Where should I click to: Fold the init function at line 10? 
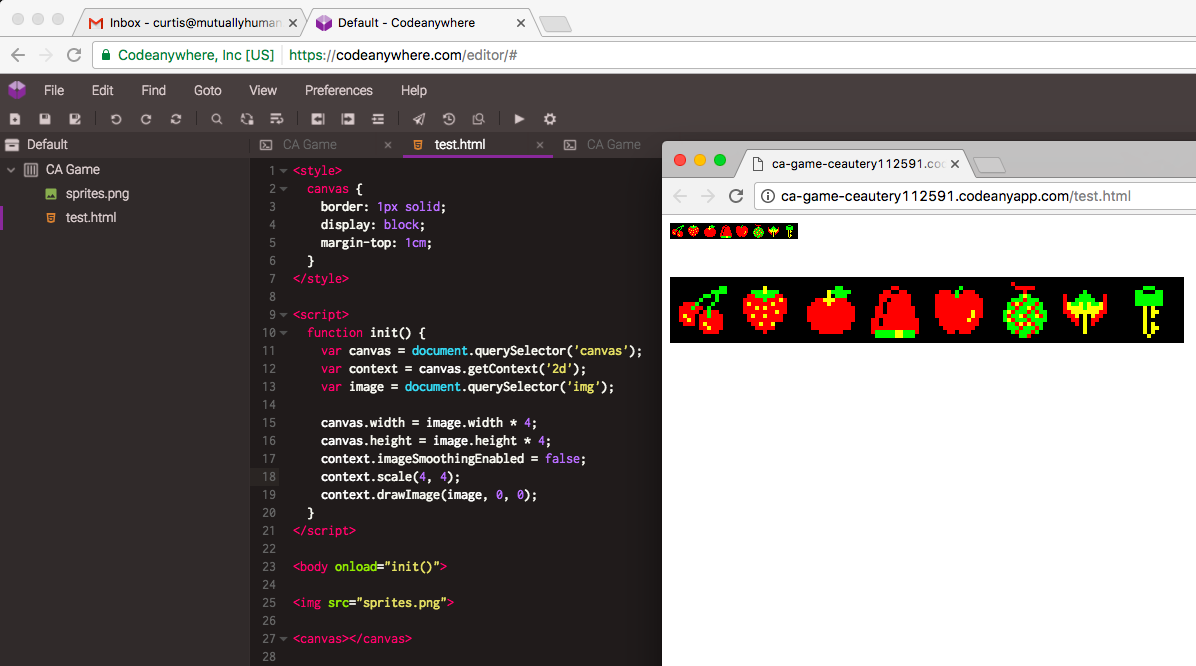(x=284, y=333)
